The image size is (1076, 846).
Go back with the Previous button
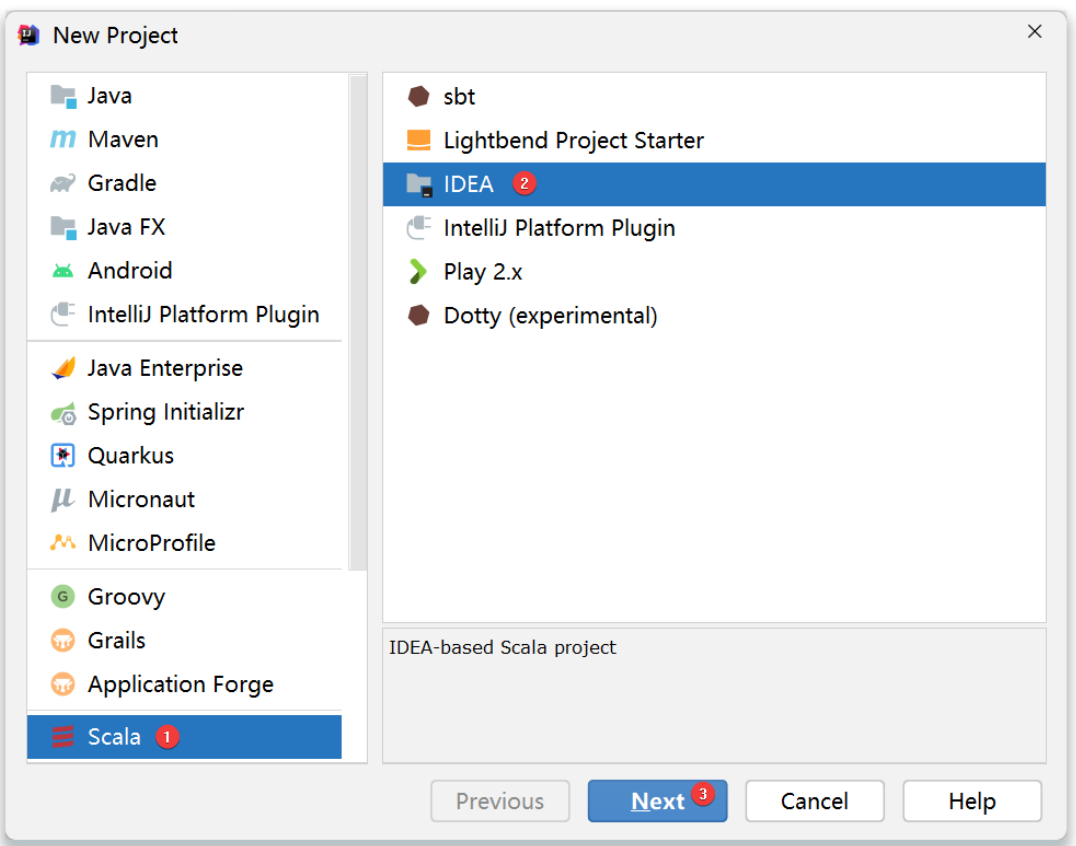pos(500,801)
